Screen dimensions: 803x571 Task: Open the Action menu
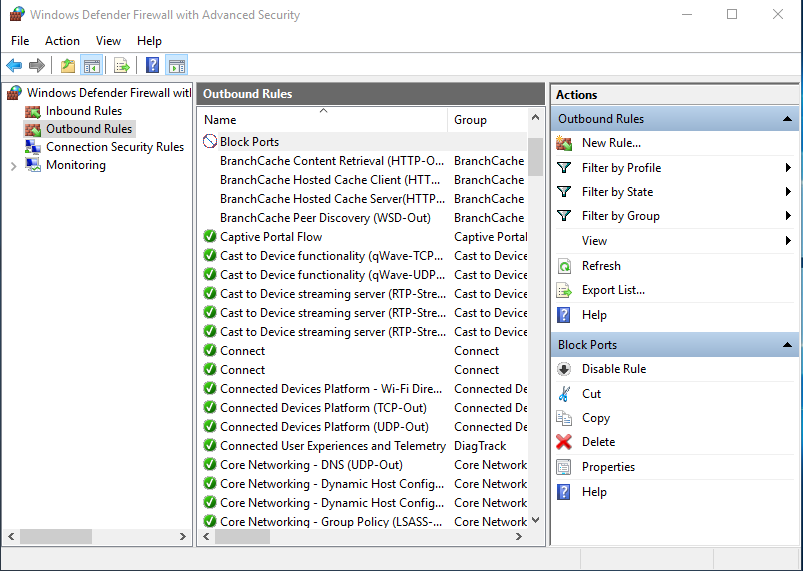62,41
